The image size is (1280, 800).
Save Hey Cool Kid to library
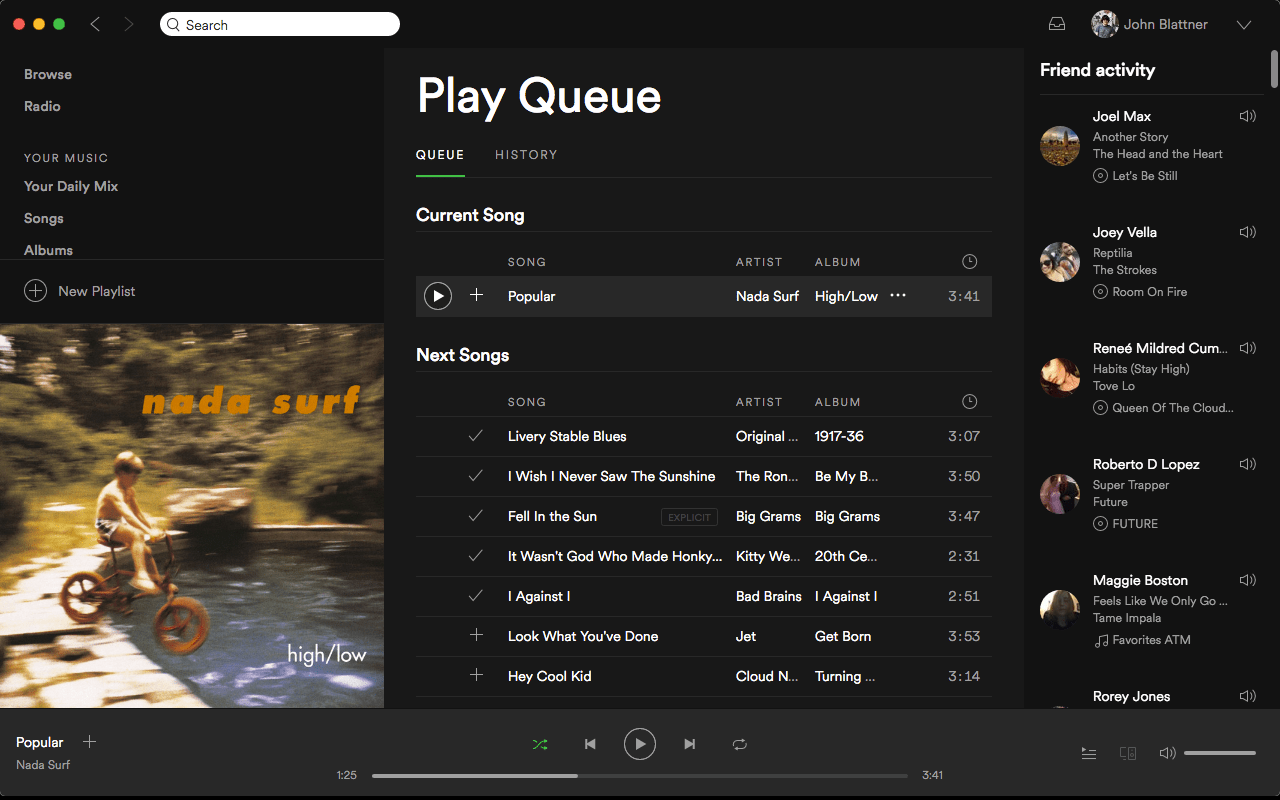476,675
